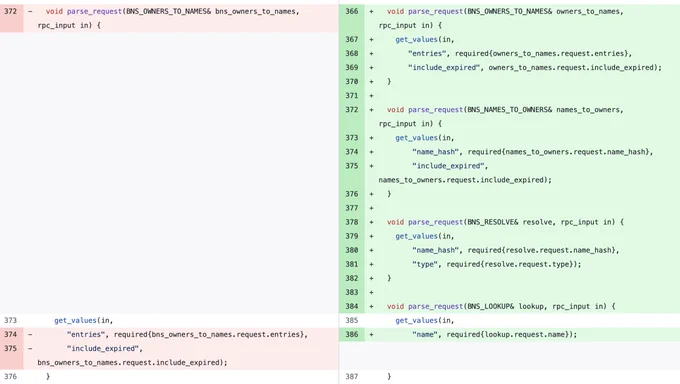The width and height of the screenshot is (680, 384).
Task: Click line number 387 on the right pane
Action: click(x=352, y=376)
